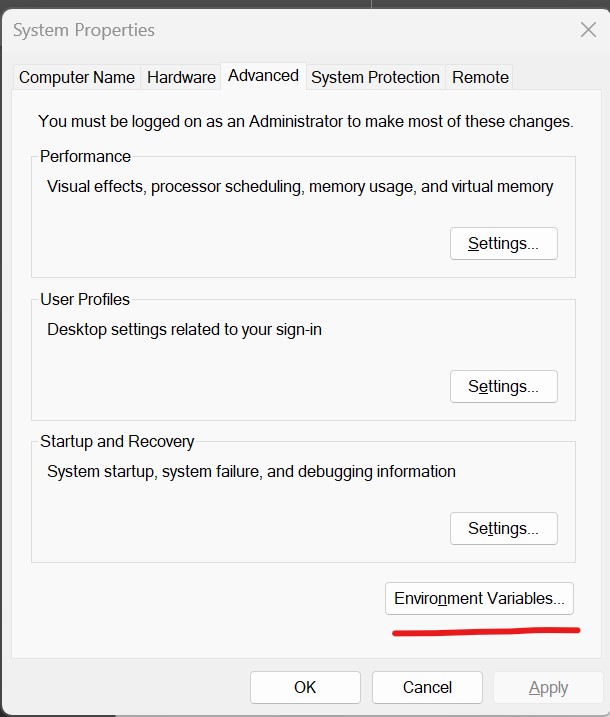
Task: Open the Hardware tab
Action: point(181,77)
